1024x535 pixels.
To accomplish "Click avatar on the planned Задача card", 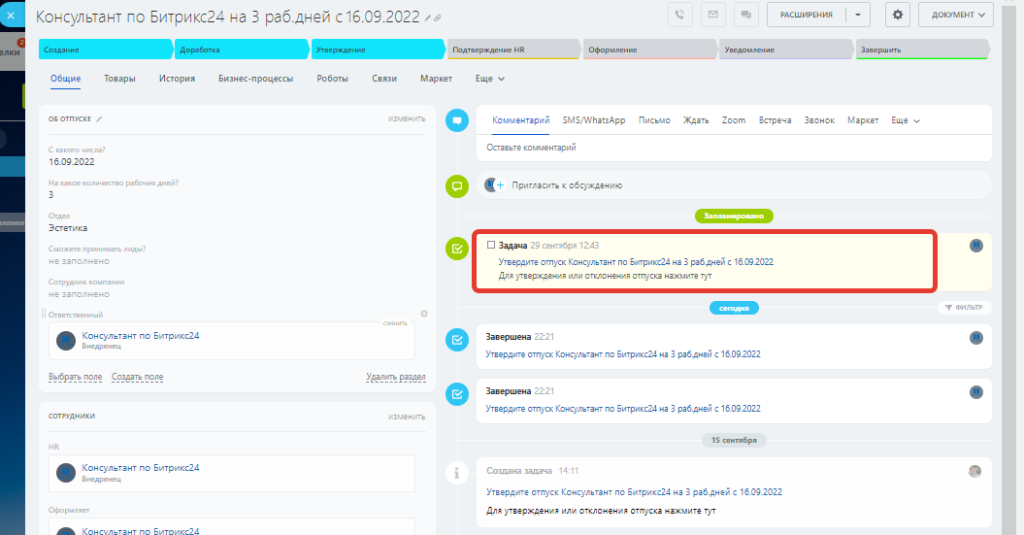I will [x=976, y=246].
